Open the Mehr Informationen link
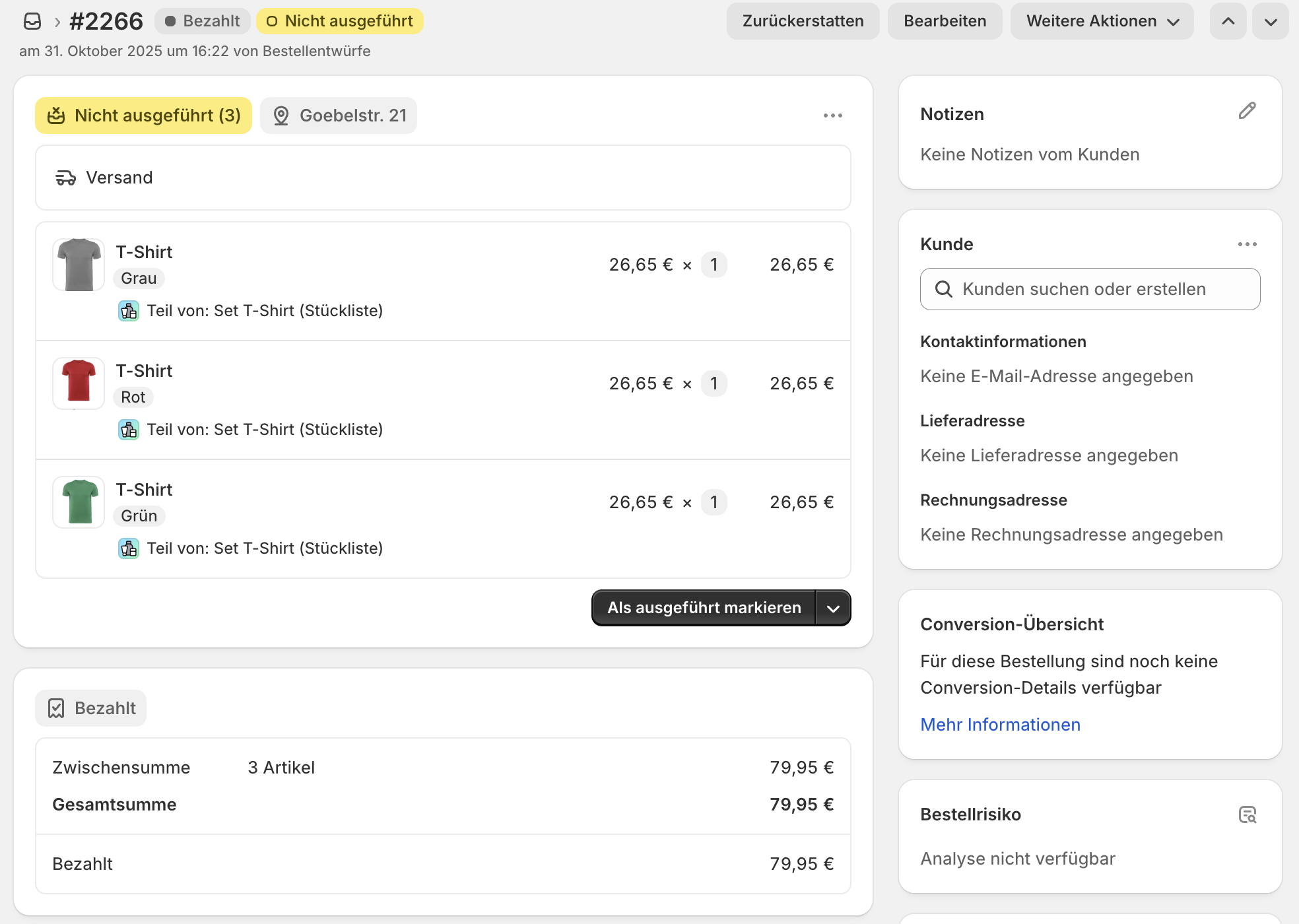This screenshot has width=1299, height=924. pyautogui.click(x=1000, y=725)
